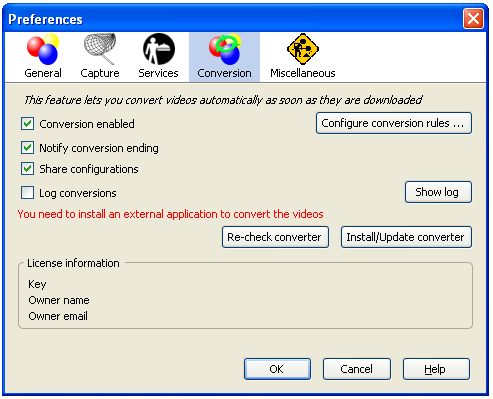Toggle the Share configurations checkbox

tap(27, 169)
